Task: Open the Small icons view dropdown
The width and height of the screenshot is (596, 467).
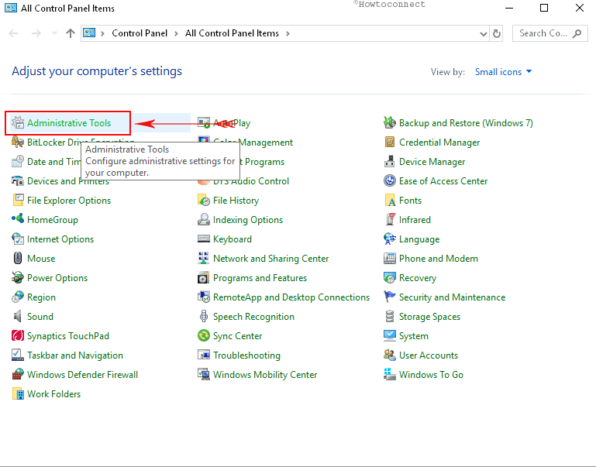Action: click(503, 72)
